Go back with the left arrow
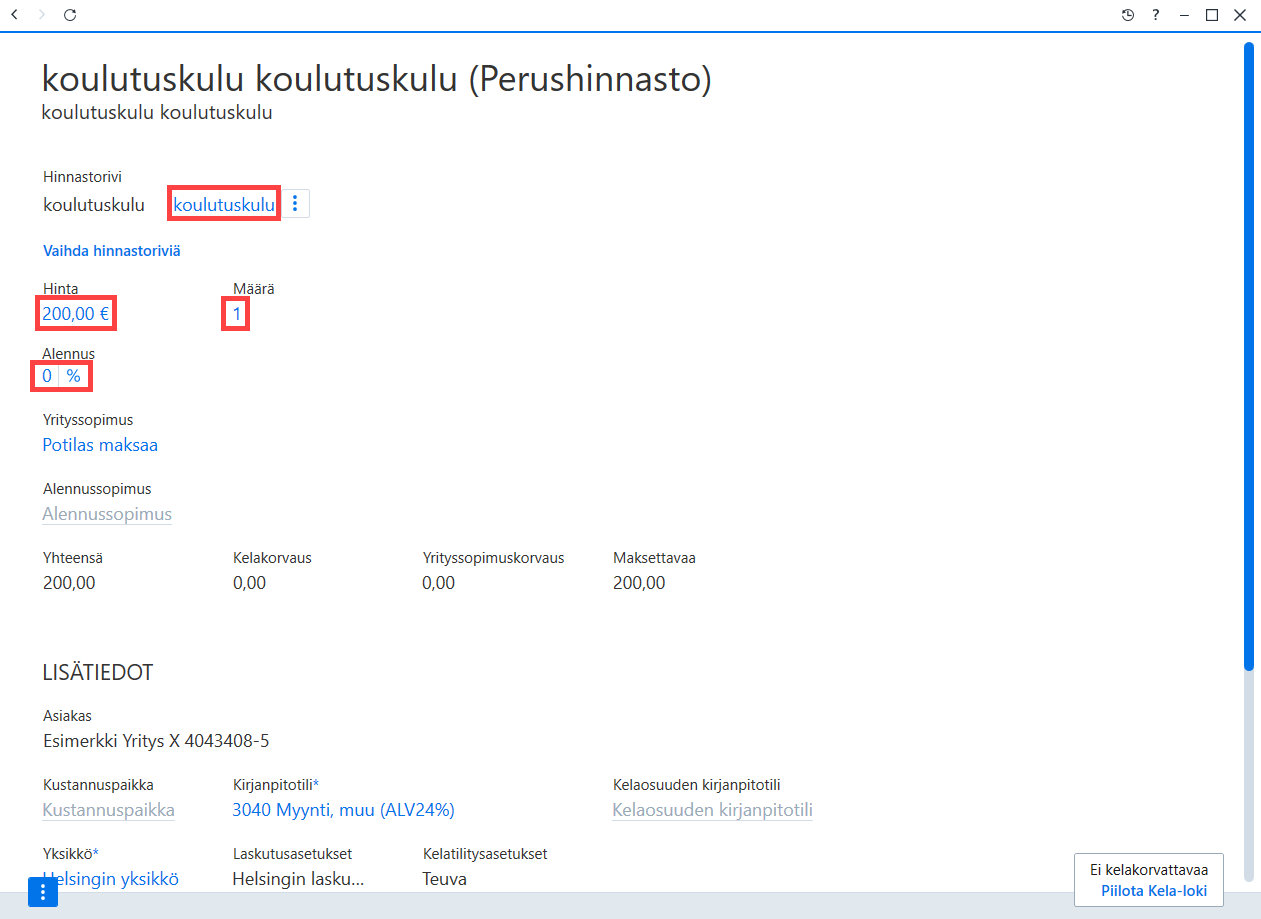 click(14, 15)
